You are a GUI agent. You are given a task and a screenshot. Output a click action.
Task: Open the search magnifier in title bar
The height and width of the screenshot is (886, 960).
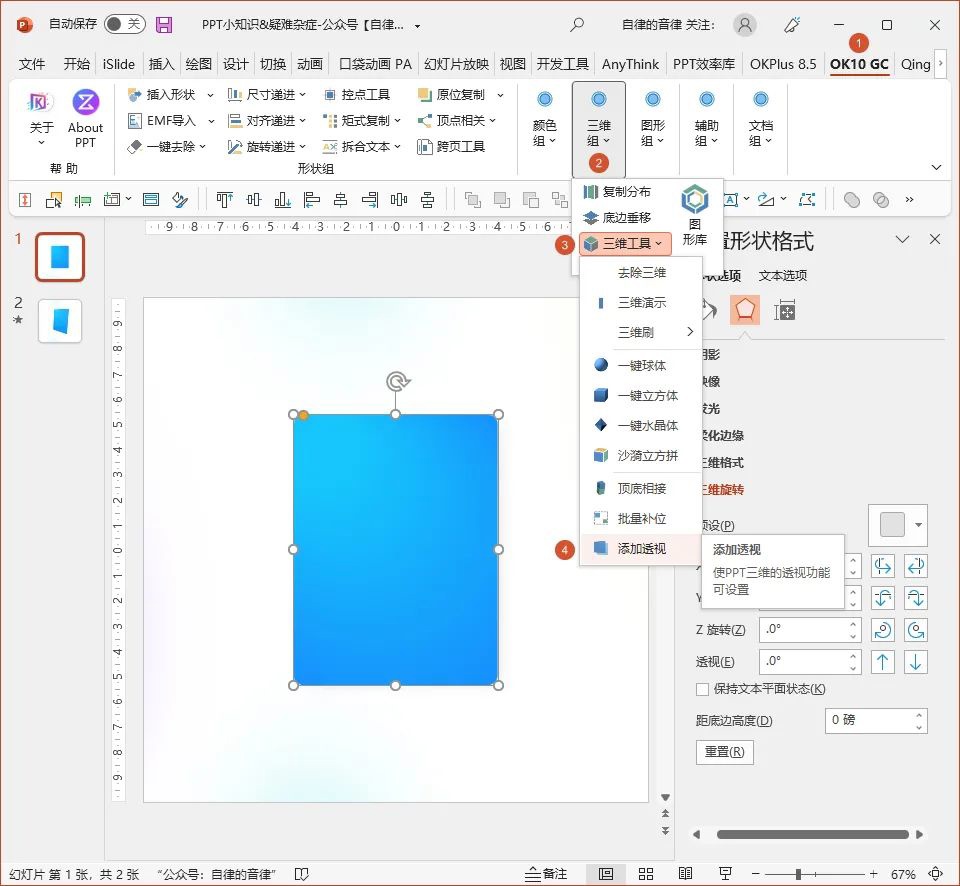click(x=577, y=25)
